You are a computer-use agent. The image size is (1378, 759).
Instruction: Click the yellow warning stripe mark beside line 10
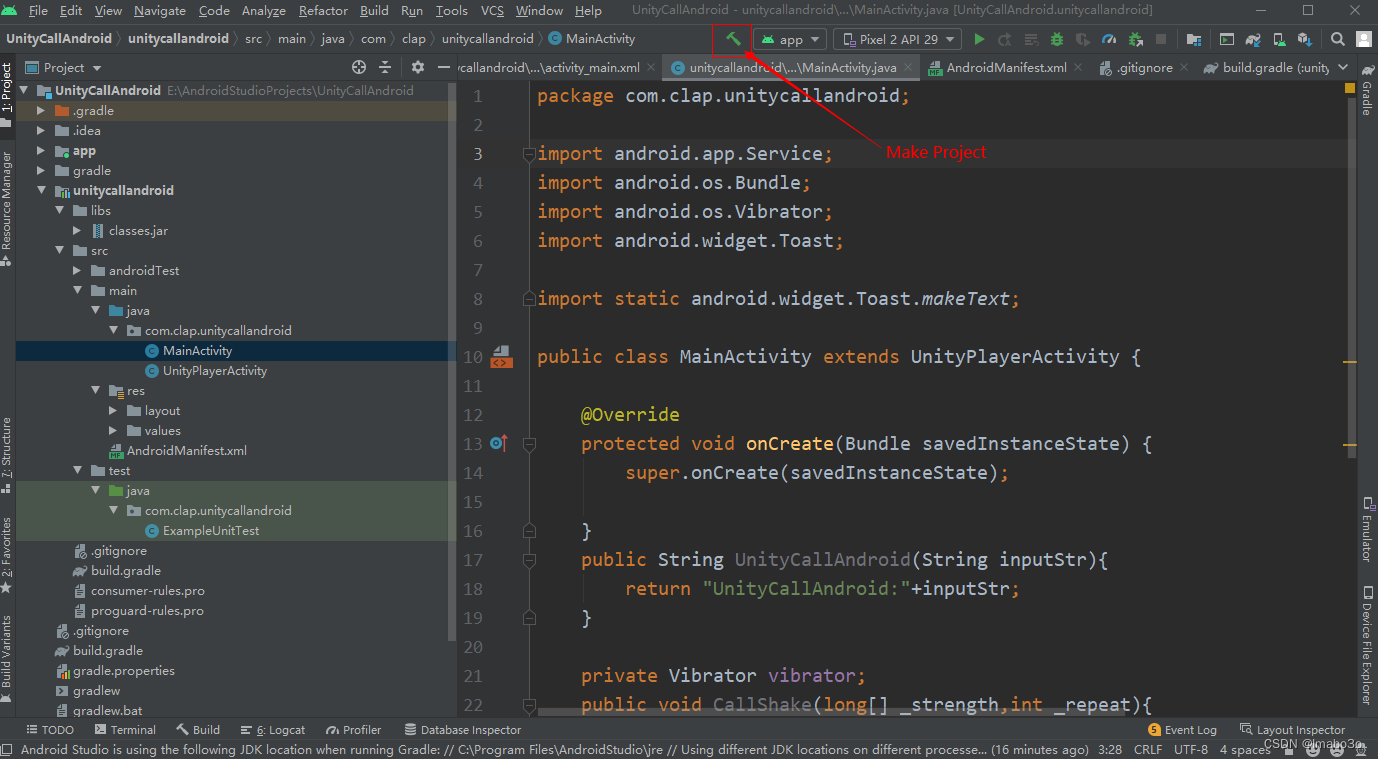(1350, 361)
